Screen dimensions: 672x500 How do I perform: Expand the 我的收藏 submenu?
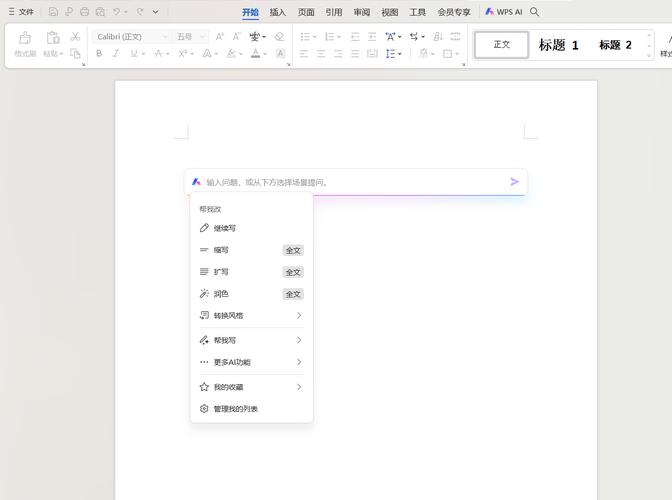[x=252, y=387]
